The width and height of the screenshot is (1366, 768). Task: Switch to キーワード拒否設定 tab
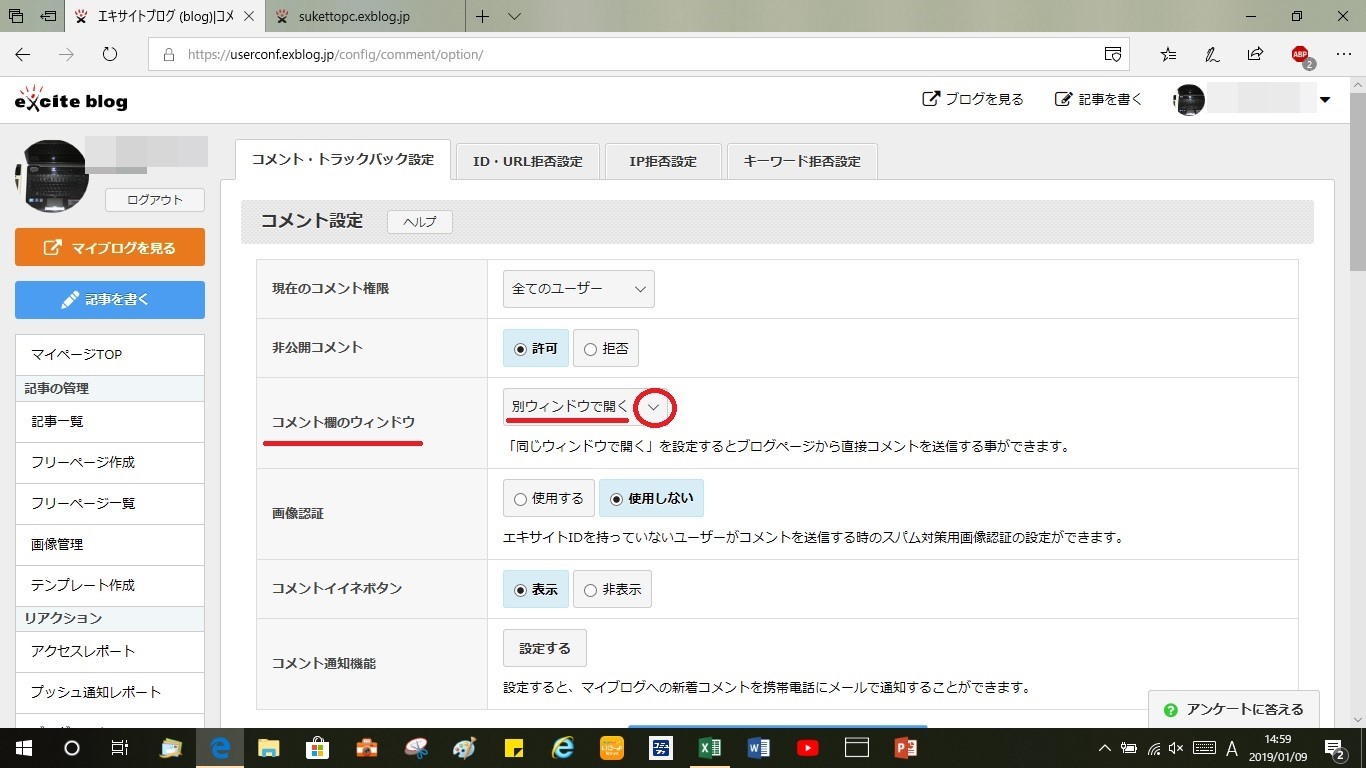point(802,161)
